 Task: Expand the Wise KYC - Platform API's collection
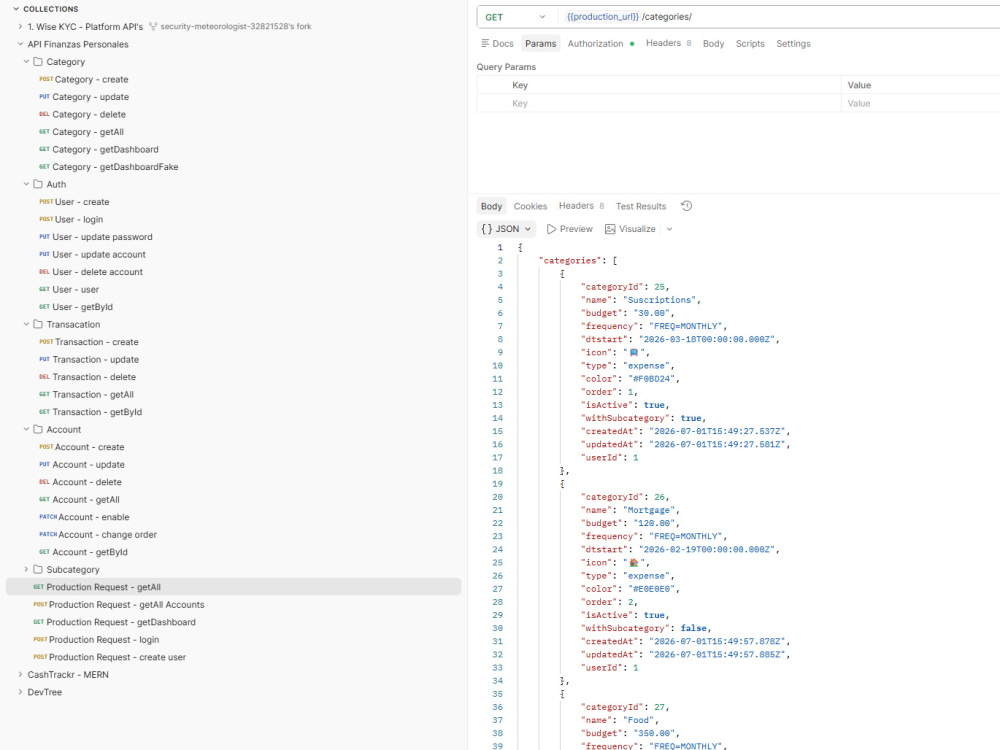[x=20, y=26]
